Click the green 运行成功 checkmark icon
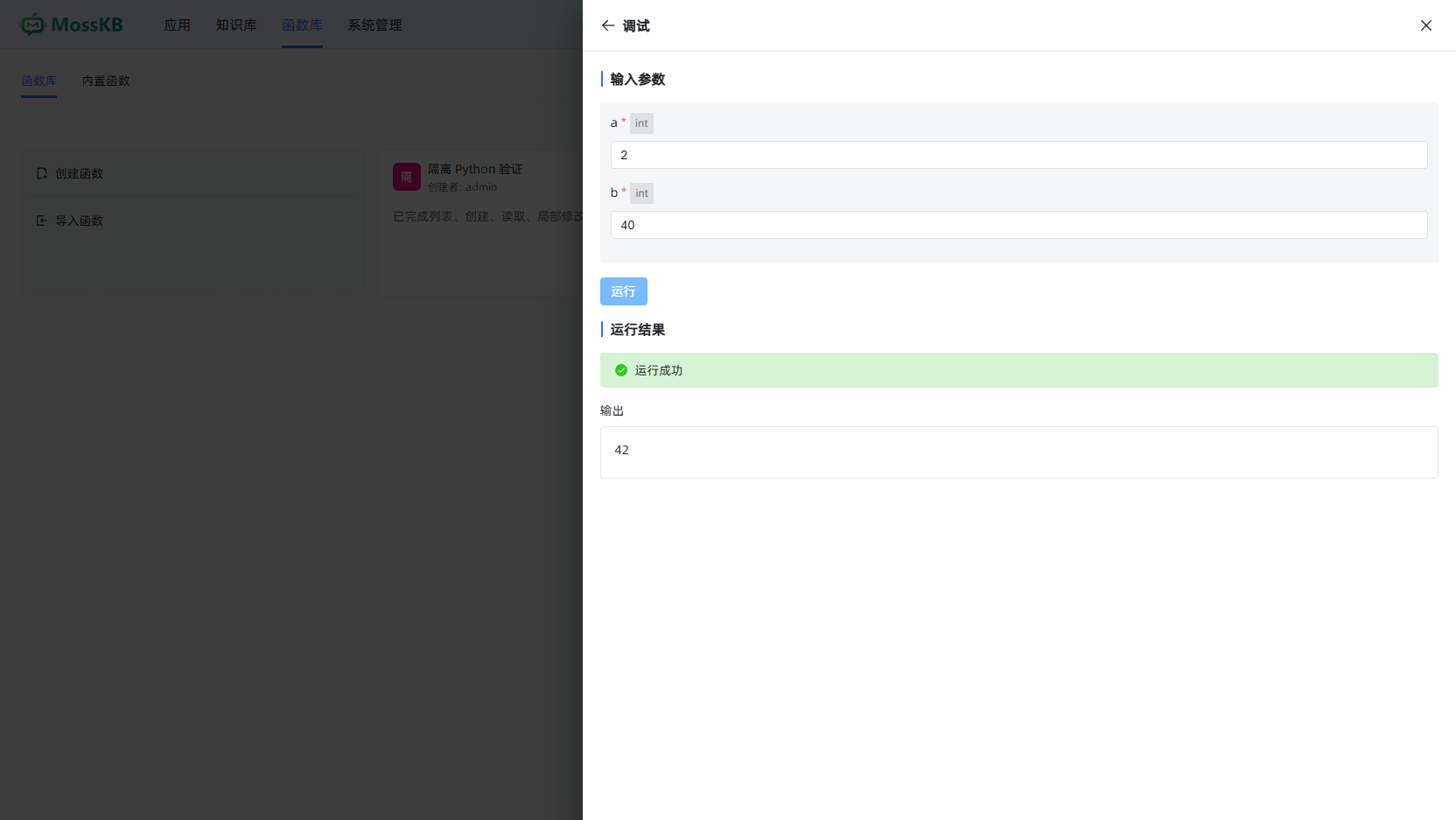 click(621, 370)
